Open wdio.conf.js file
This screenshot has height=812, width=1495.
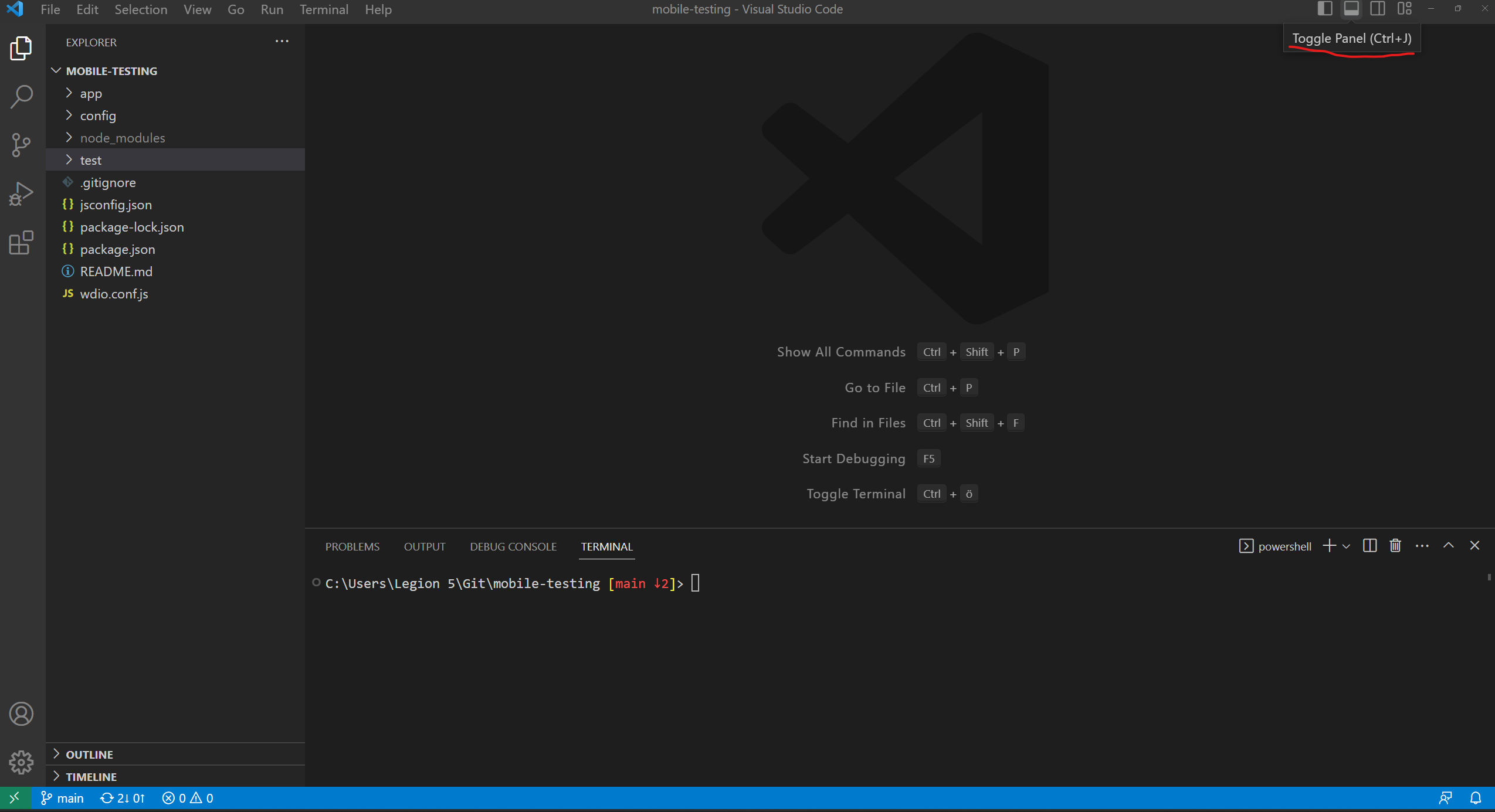tap(175, 294)
